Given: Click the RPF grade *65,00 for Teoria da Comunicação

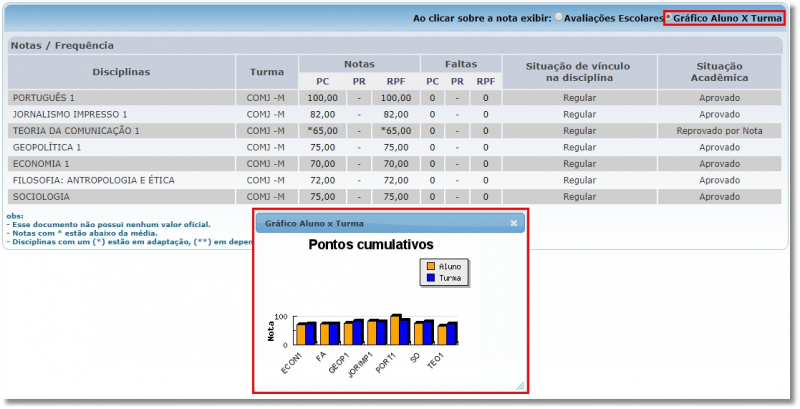Looking at the screenshot, I should click(x=395, y=131).
